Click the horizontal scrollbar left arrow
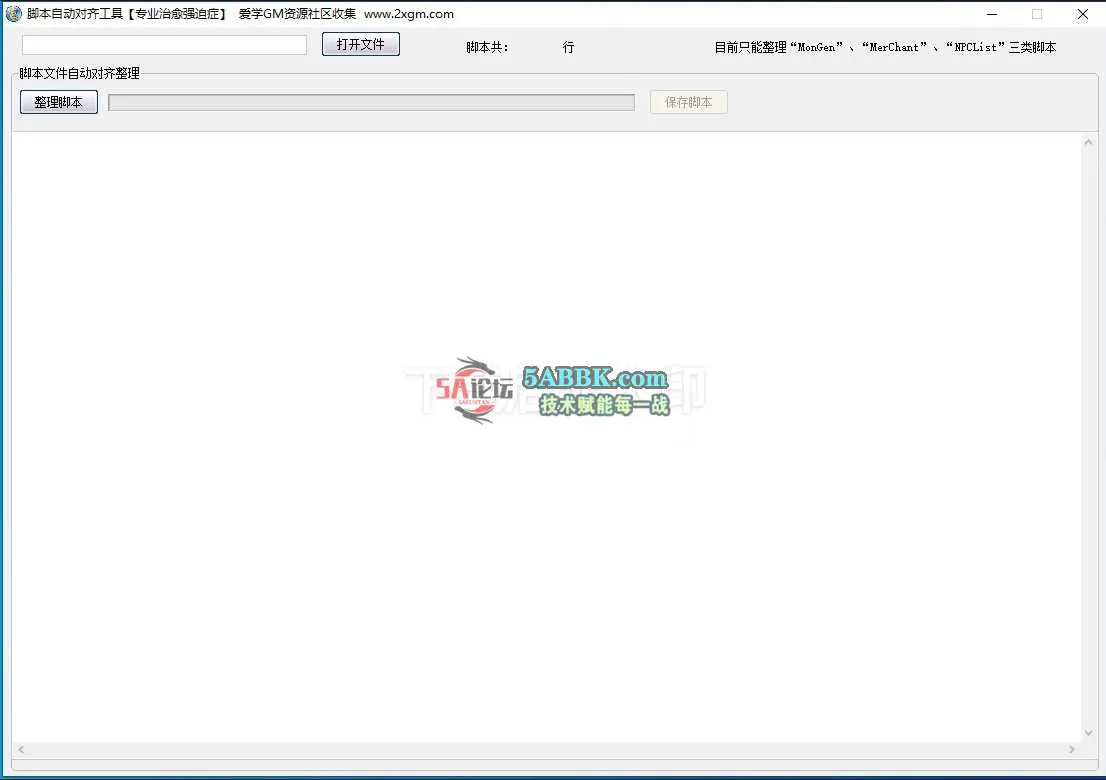1106x780 pixels. 21,749
